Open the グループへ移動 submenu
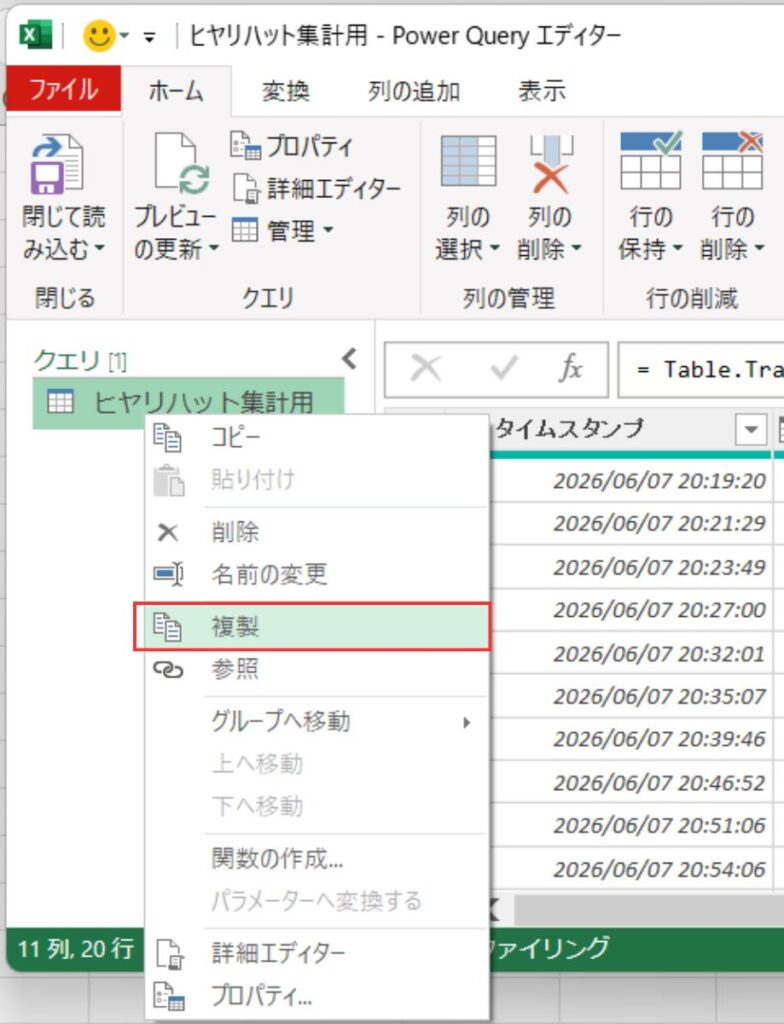The width and height of the screenshot is (784, 1024). click(x=316, y=722)
